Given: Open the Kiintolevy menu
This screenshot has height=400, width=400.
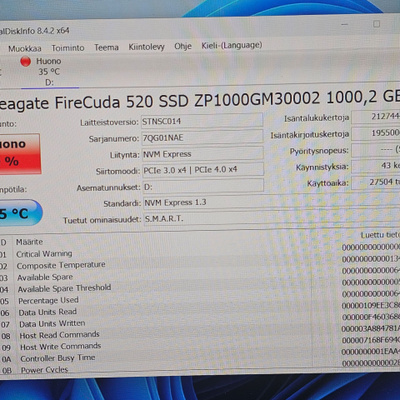Looking at the screenshot, I should 147,47.
